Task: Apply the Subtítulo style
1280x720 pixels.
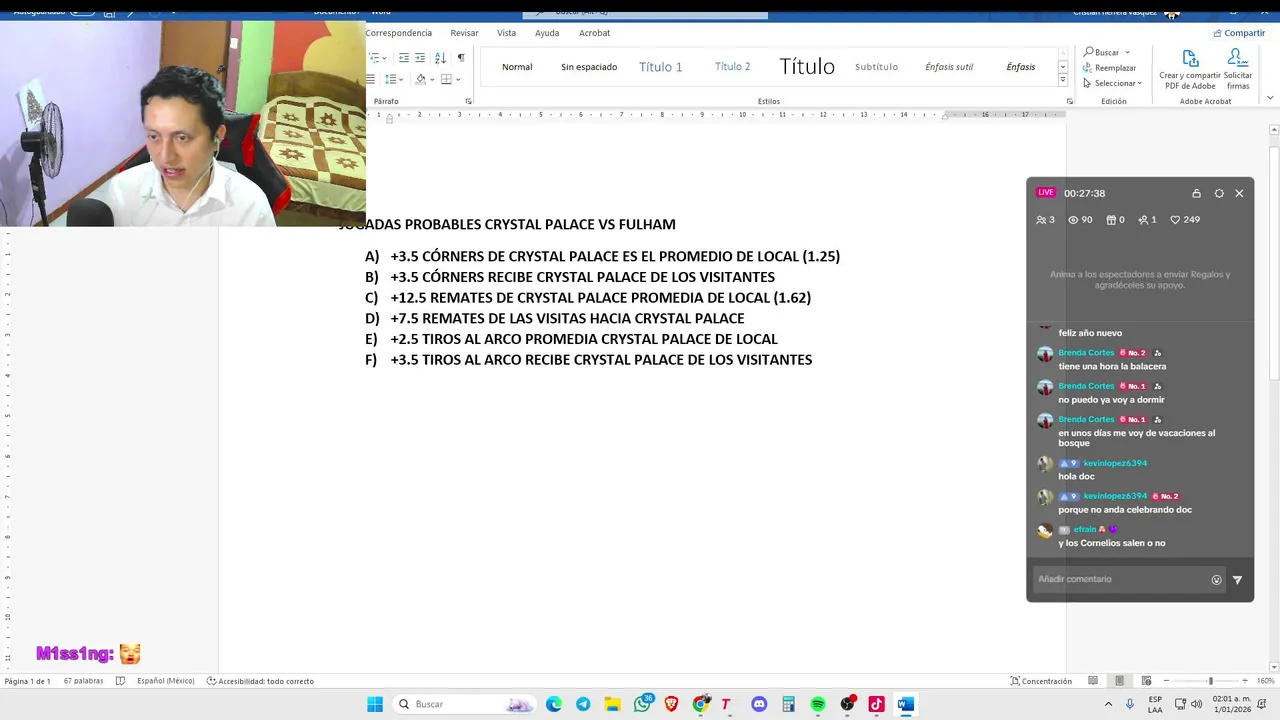Action: 876,67
